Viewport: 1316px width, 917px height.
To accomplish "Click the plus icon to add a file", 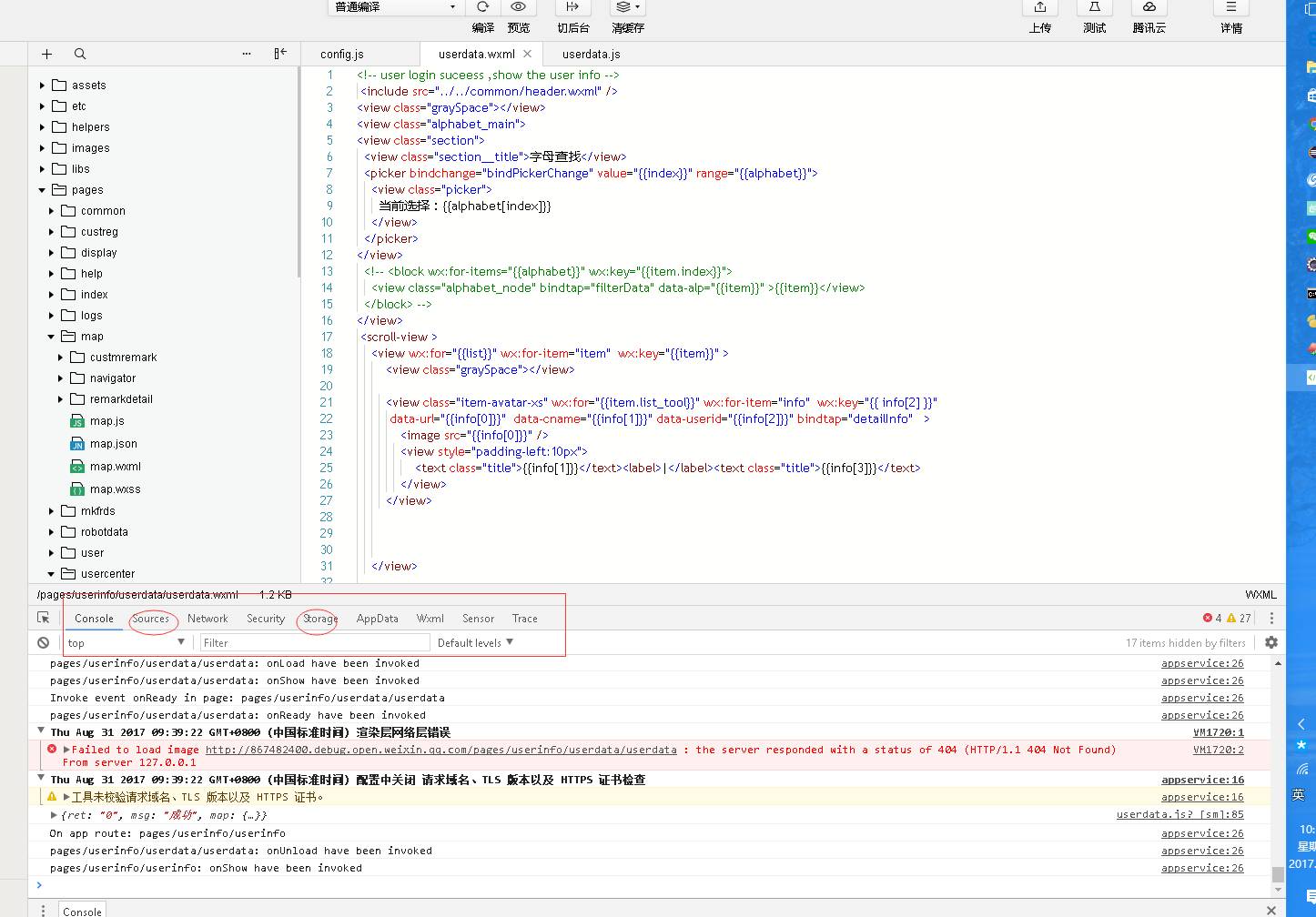I will 47,54.
